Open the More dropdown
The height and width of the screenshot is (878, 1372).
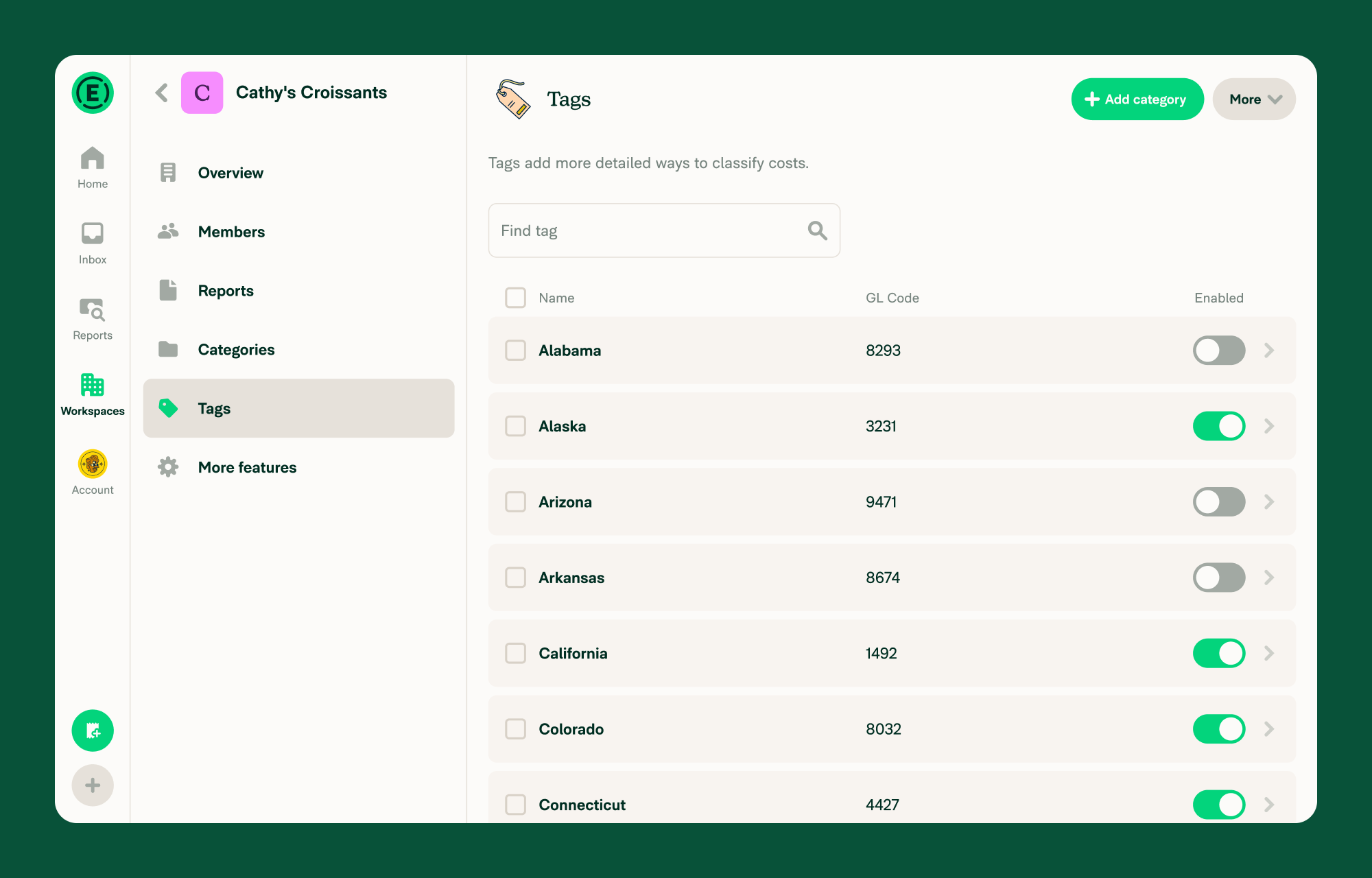coord(1253,99)
